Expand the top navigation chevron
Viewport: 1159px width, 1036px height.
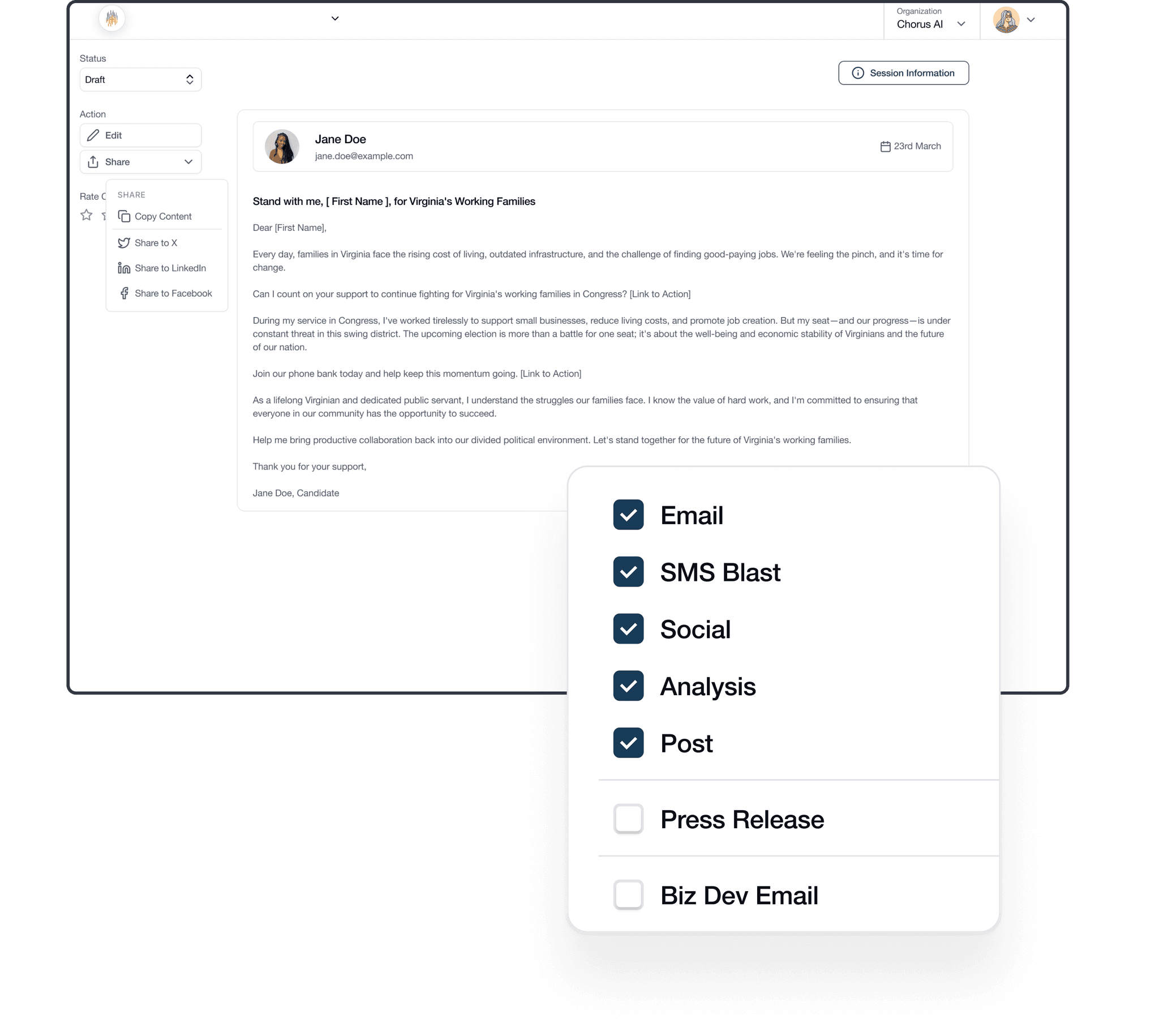coord(335,19)
